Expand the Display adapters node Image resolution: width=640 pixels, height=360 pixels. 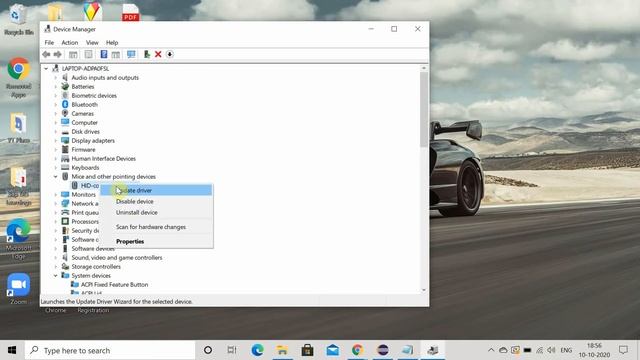(x=56, y=140)
